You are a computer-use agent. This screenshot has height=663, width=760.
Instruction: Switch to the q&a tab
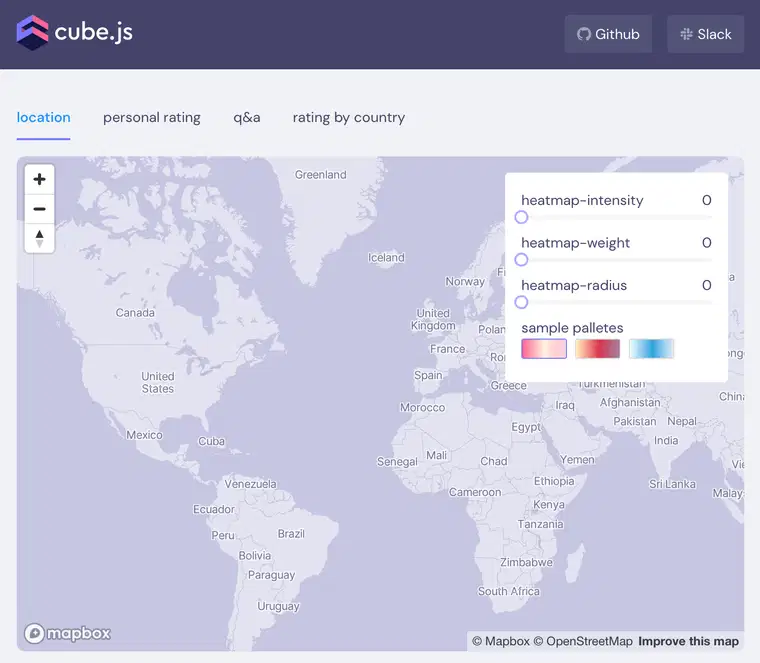pyautogui.click(x=247, y=118)
